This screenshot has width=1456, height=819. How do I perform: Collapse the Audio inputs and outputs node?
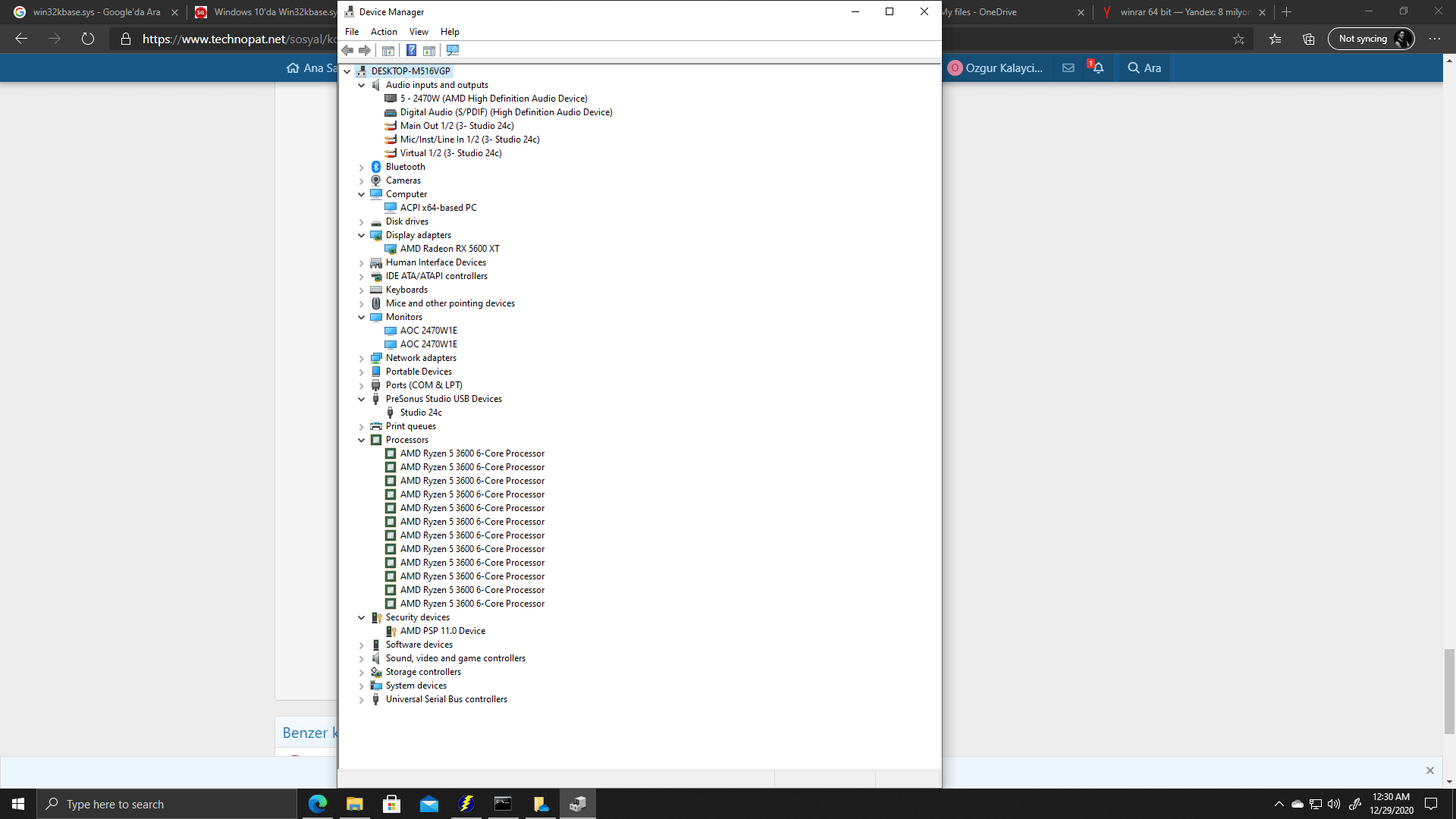coord(362,85)
